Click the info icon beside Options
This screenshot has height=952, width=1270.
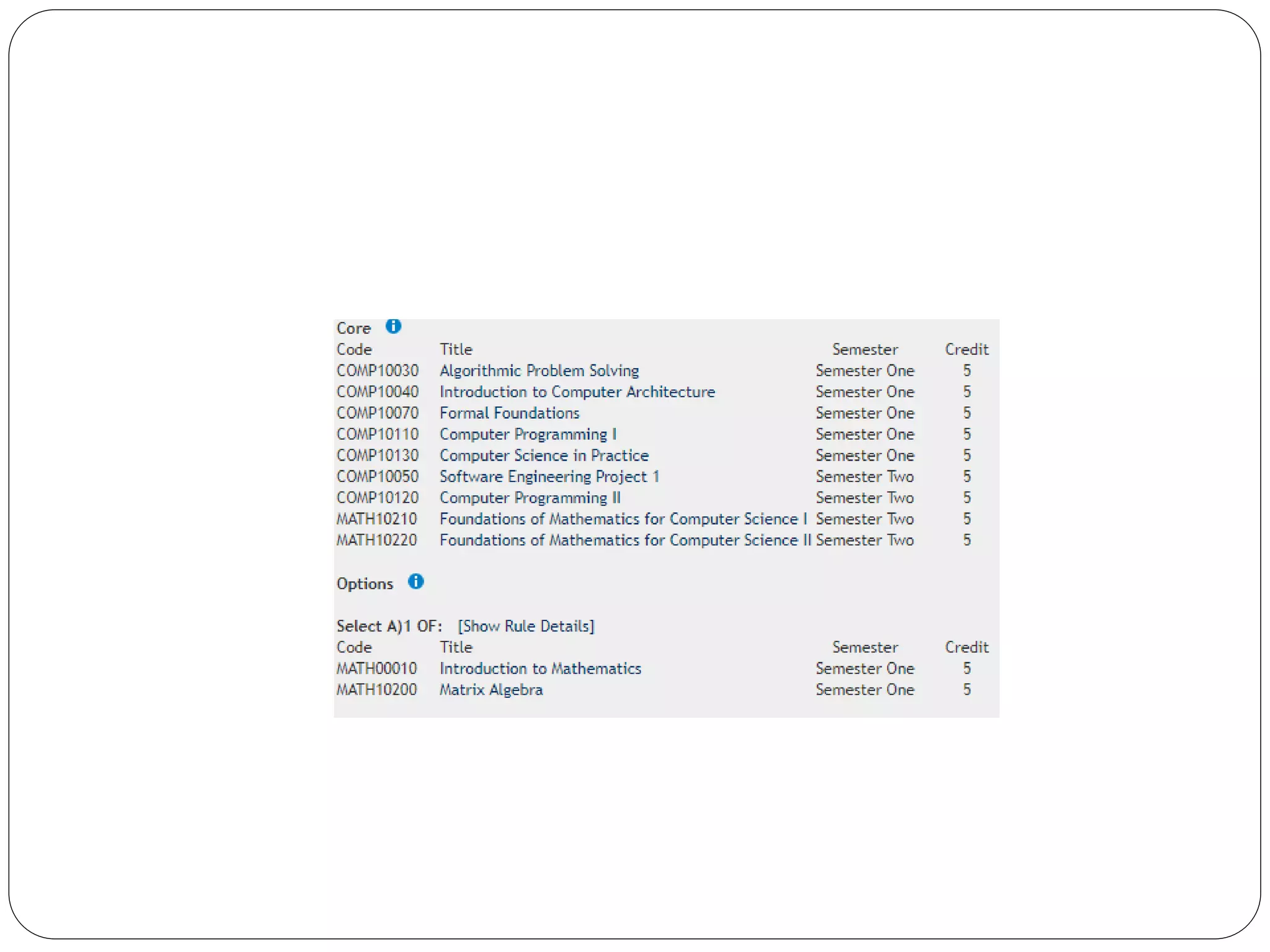(x=415, y=581)
